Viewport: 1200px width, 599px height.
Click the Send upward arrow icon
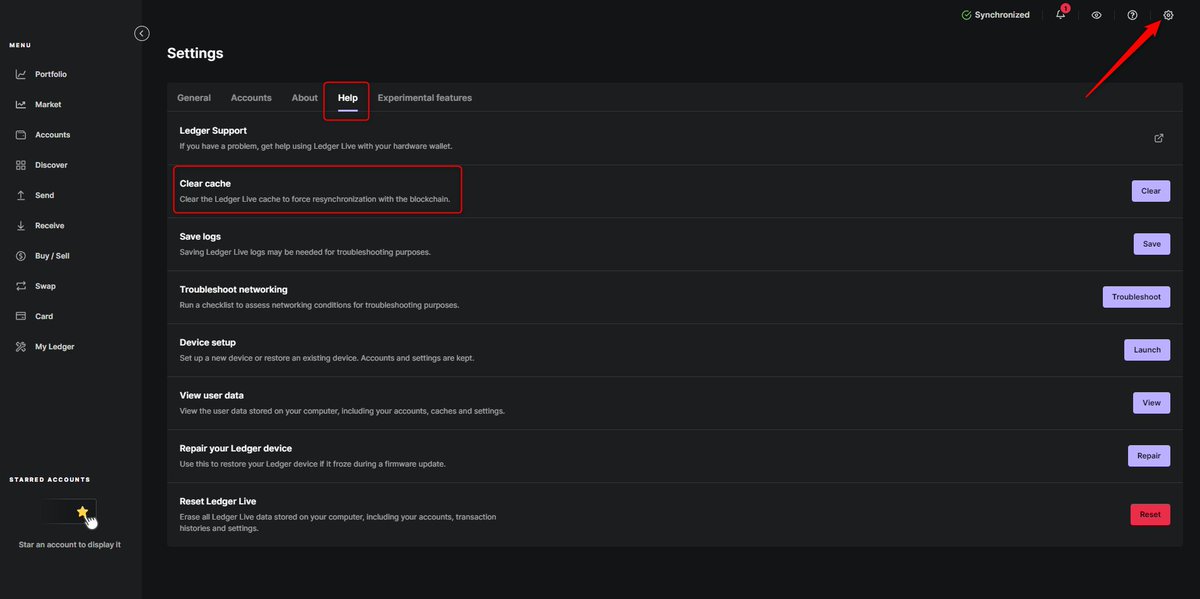click(21, 195)
